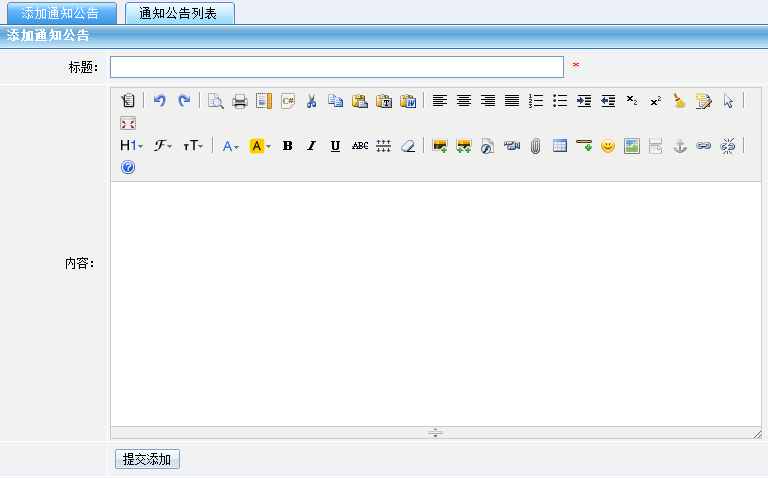Toggle underline formatting
This screenshot has width=768, height=478.
(335, 146)
